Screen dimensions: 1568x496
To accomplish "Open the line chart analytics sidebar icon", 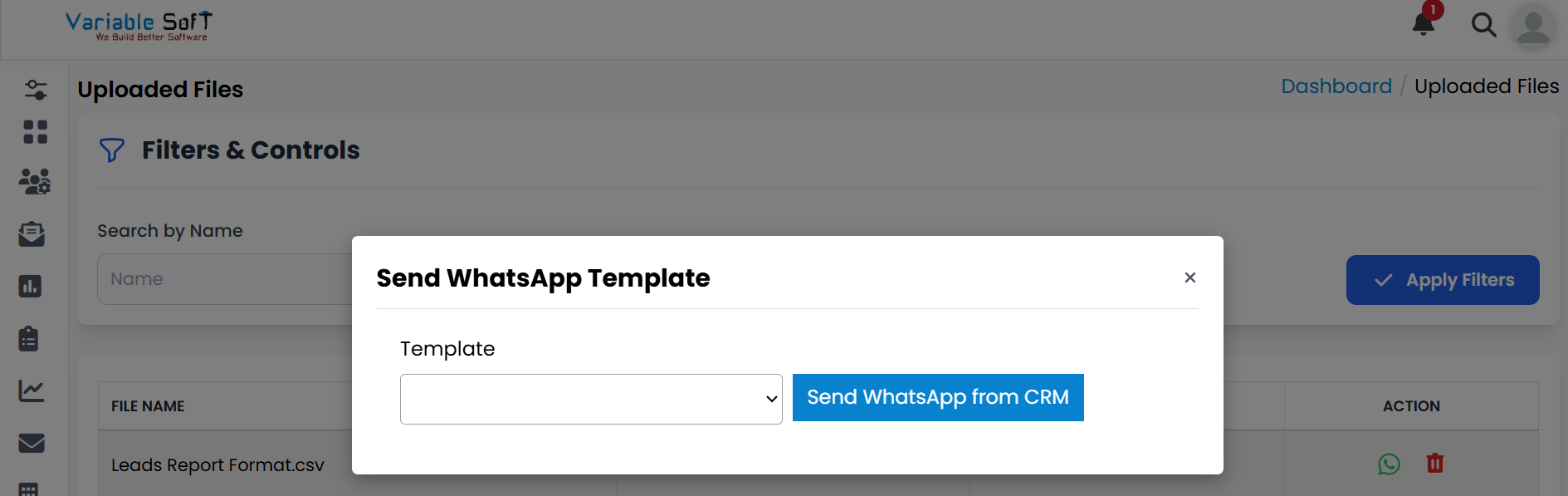I will pyautogui.click(x=32, y=391).
